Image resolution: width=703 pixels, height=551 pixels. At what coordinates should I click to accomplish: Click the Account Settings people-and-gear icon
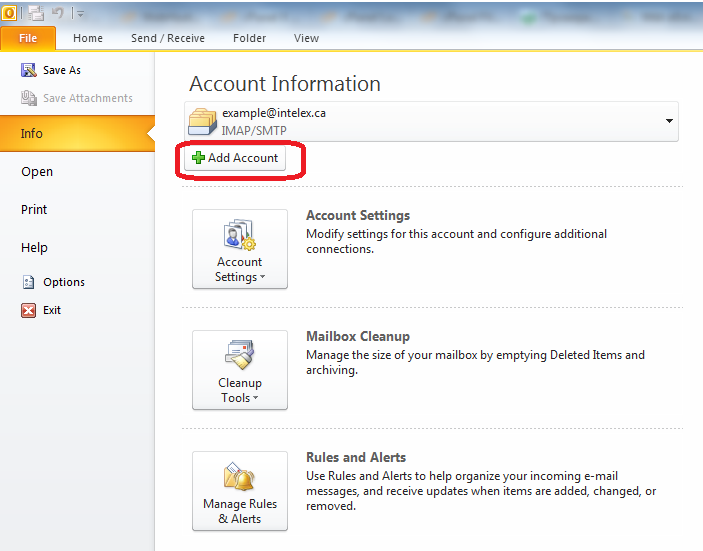(x=240, y=234)
